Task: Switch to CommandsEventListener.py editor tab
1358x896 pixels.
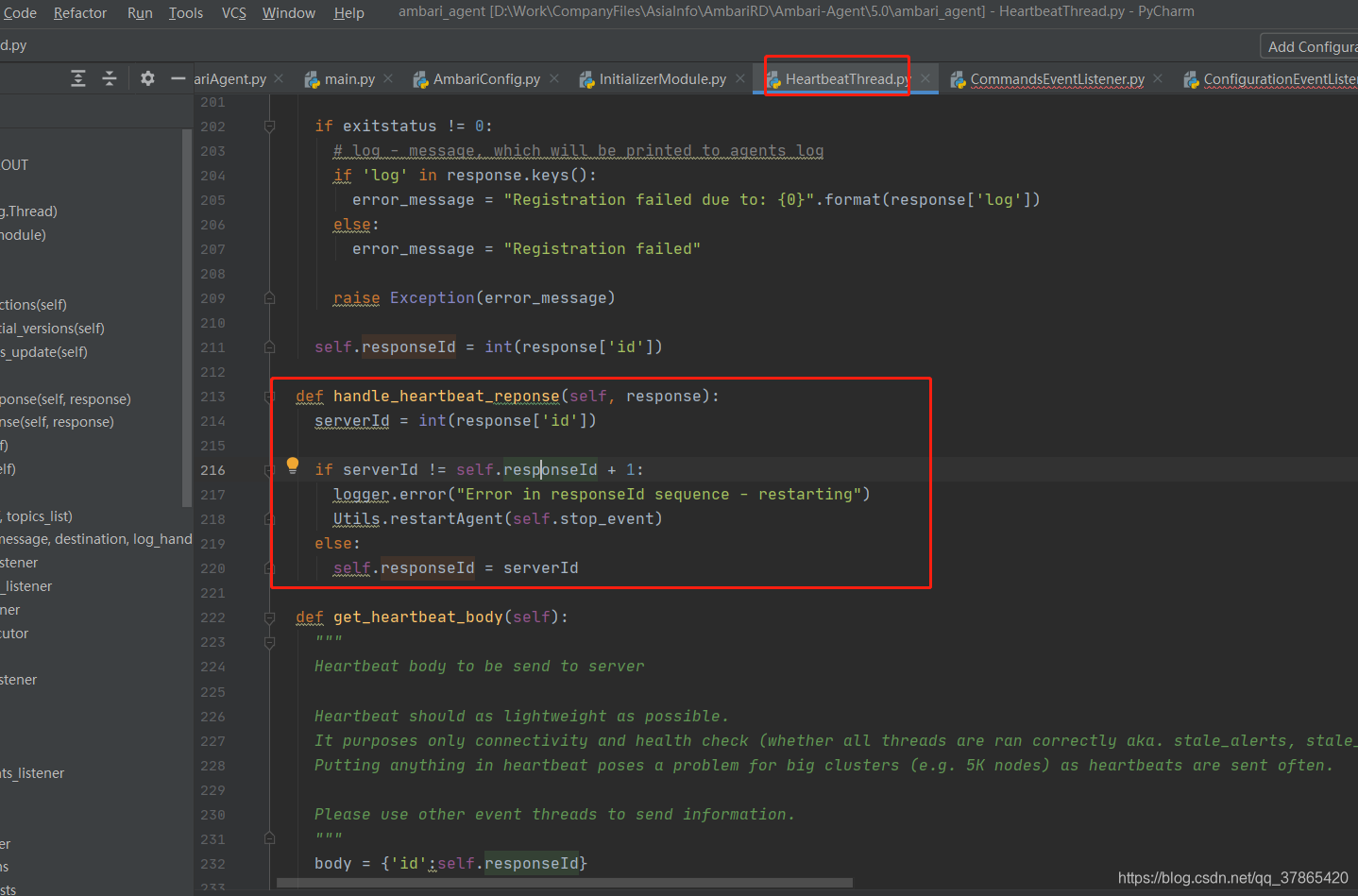Action: point(1057,79)
